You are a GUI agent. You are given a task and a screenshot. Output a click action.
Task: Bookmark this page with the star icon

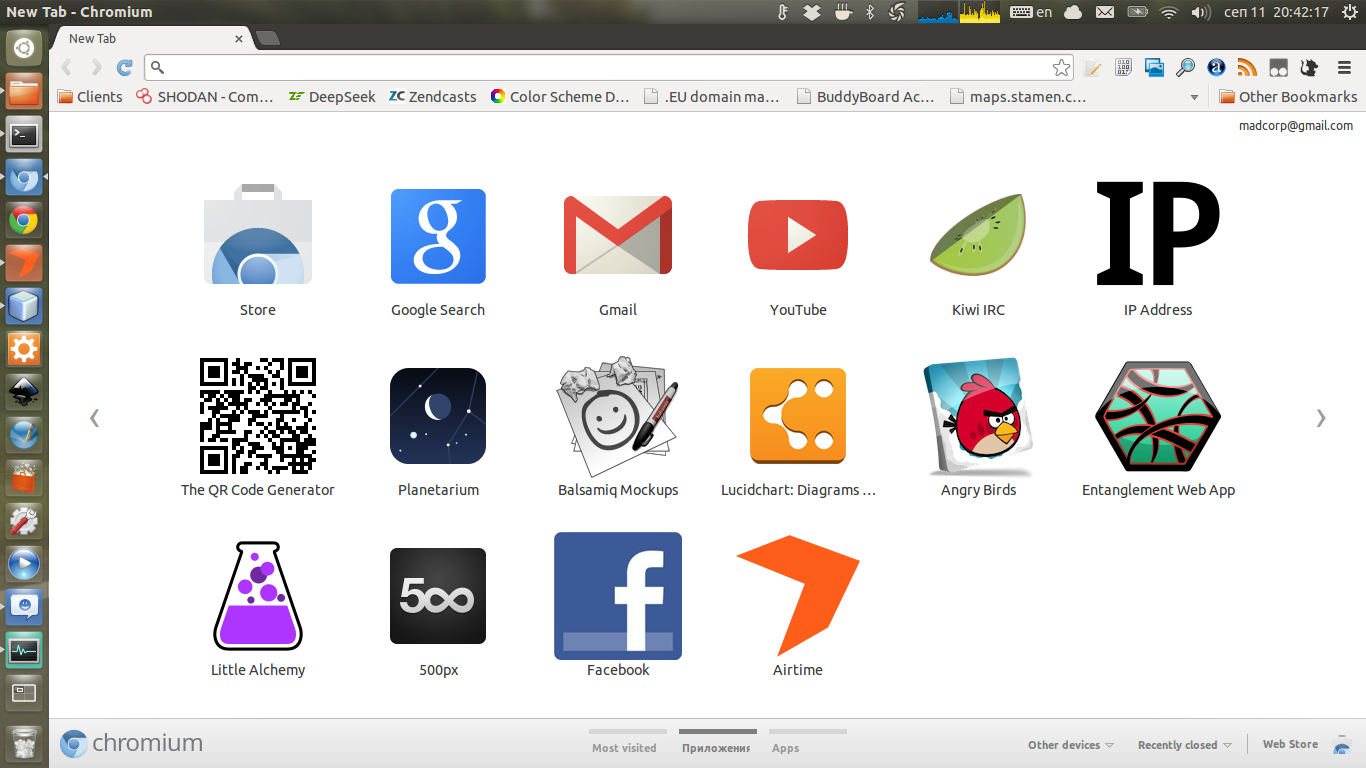click(x=1061, y=68)
